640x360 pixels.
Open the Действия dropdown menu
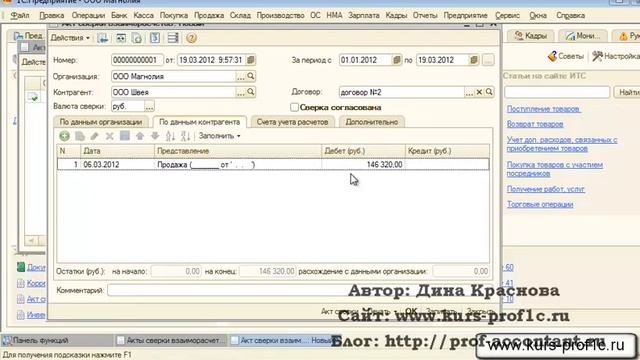70,38
